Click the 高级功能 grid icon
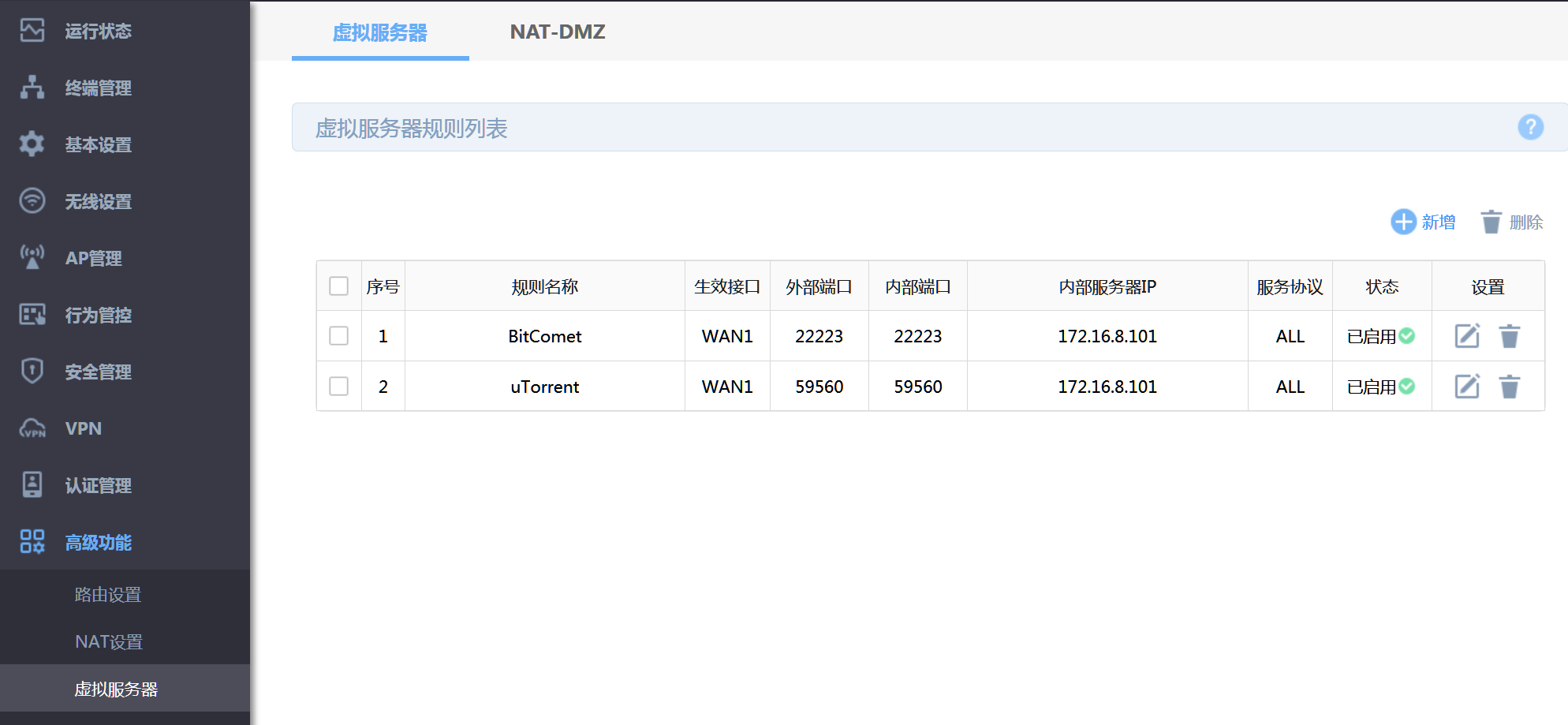 point(32,542)
